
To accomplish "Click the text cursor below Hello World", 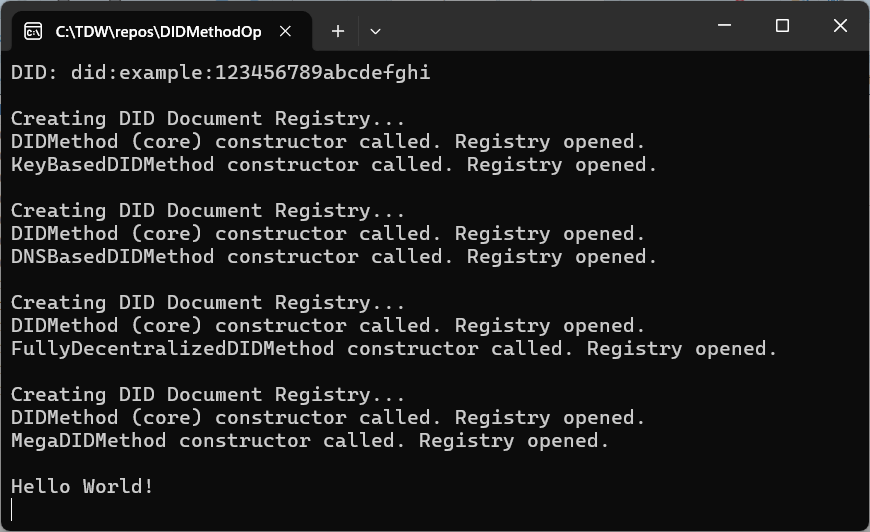I will point(13,509).
